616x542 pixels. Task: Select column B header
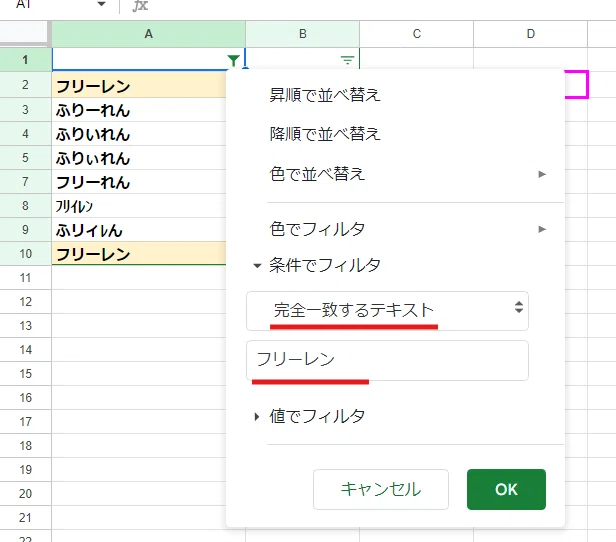tap(302, 34)
